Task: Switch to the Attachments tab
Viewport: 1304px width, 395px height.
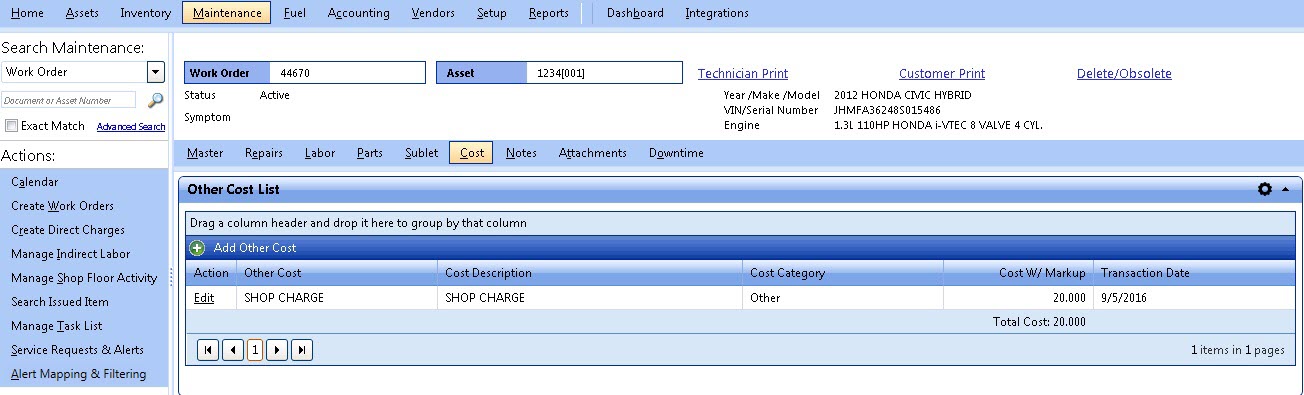Action: coord(593,153)
